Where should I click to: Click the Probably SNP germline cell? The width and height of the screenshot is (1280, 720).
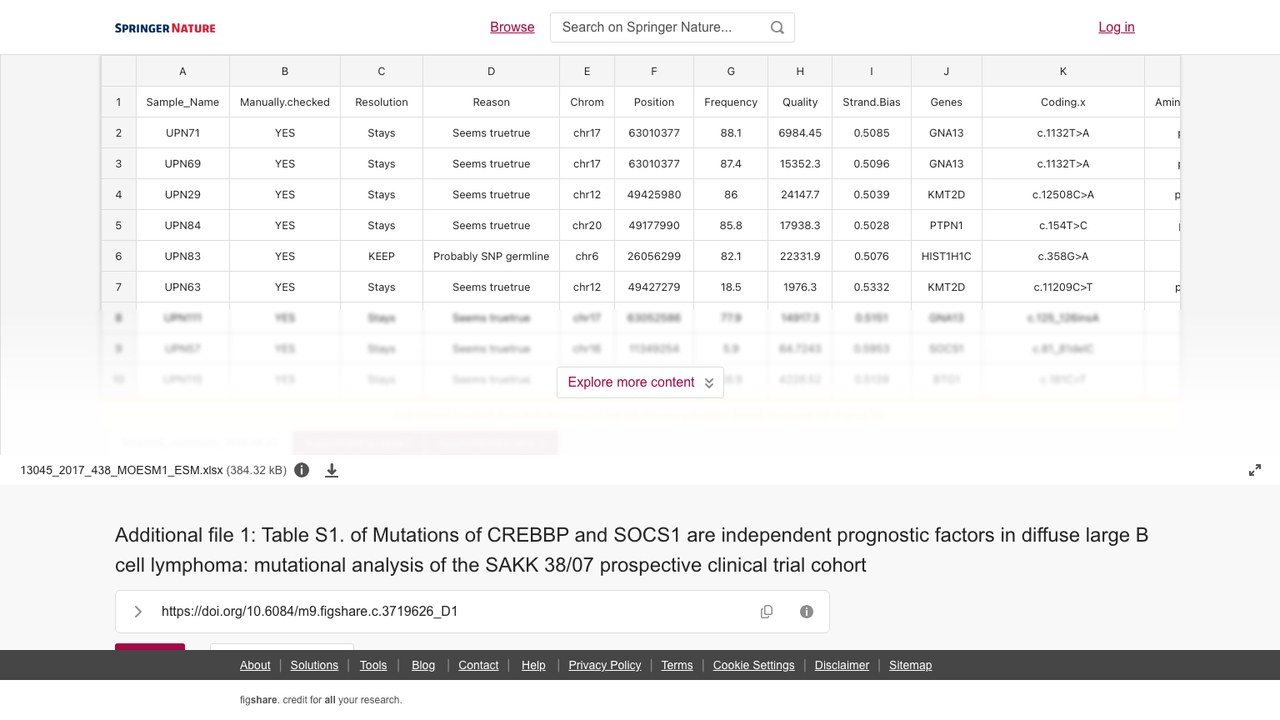tap(491, 256)
